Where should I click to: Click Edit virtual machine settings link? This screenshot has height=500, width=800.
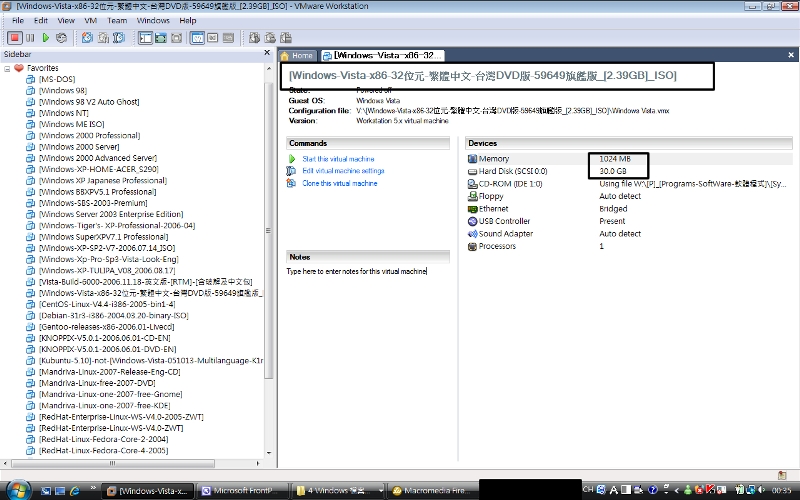point(343,171)
